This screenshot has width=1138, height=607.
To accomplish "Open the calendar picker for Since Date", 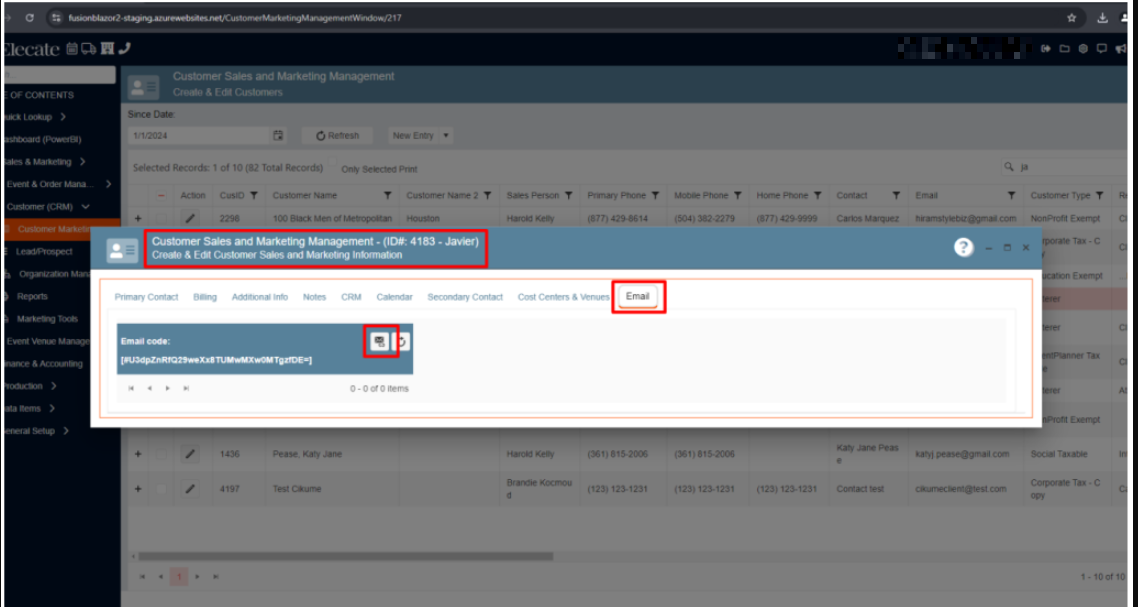I will [278, 135].
